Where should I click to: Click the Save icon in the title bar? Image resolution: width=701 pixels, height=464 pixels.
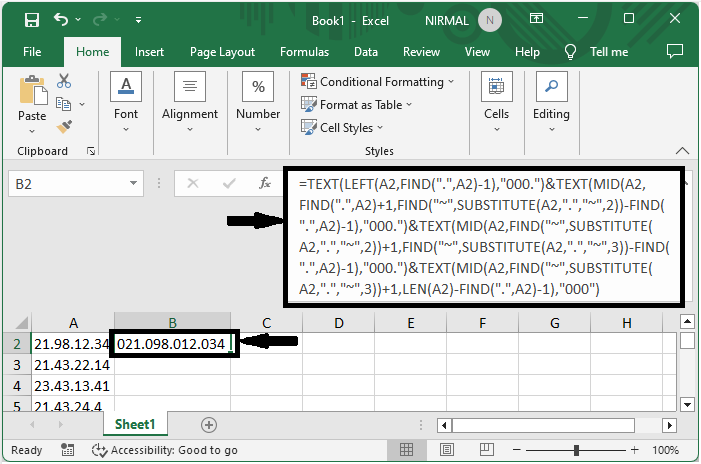(31, 19)
